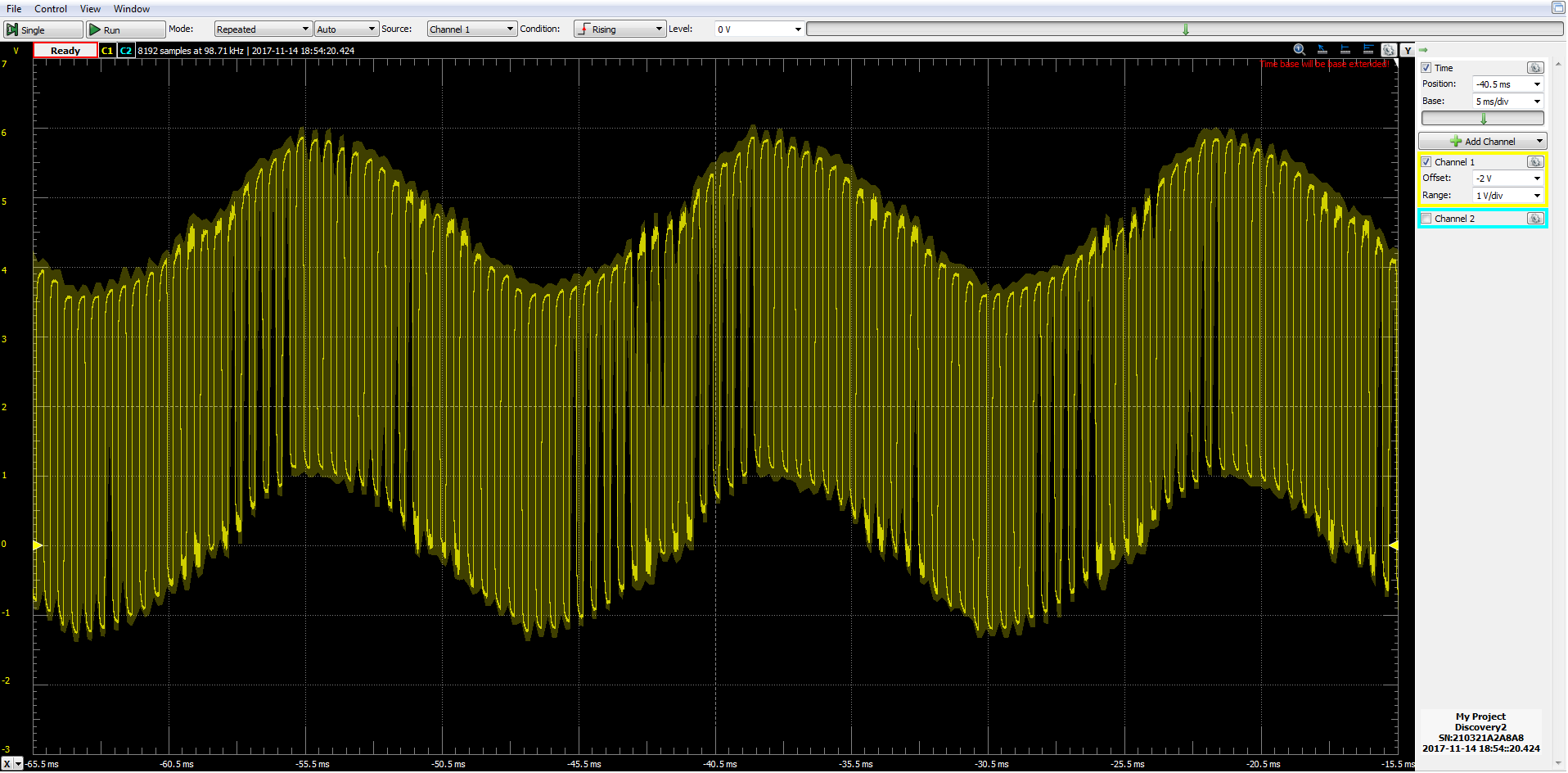Uncheck the Channel 1 checkbox
The width and height of the screenshot is (1568, 773).
click(x=1426, y=162)
